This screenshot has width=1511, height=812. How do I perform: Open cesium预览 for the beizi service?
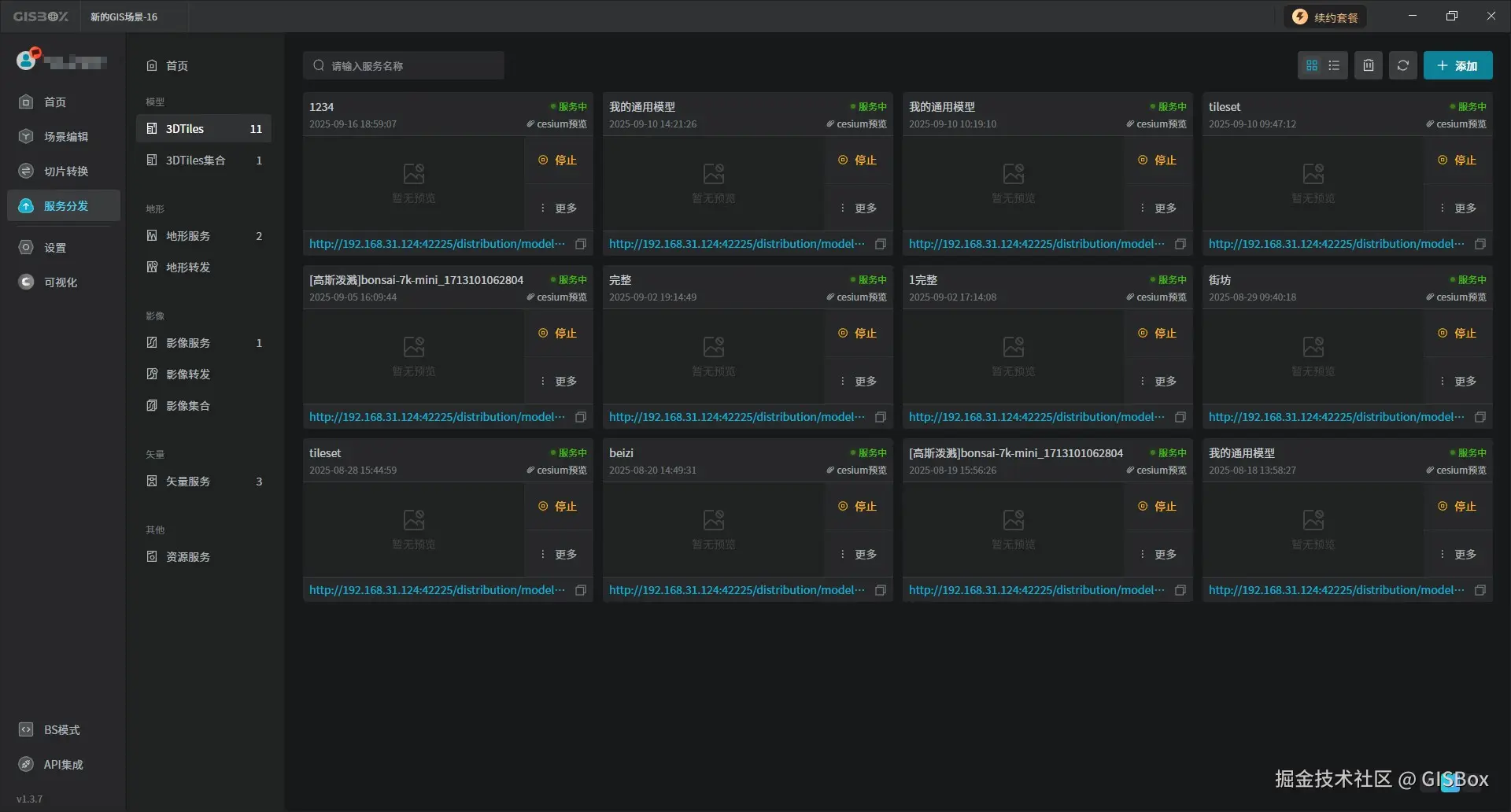pyautogui.click(x=856, y=471)
